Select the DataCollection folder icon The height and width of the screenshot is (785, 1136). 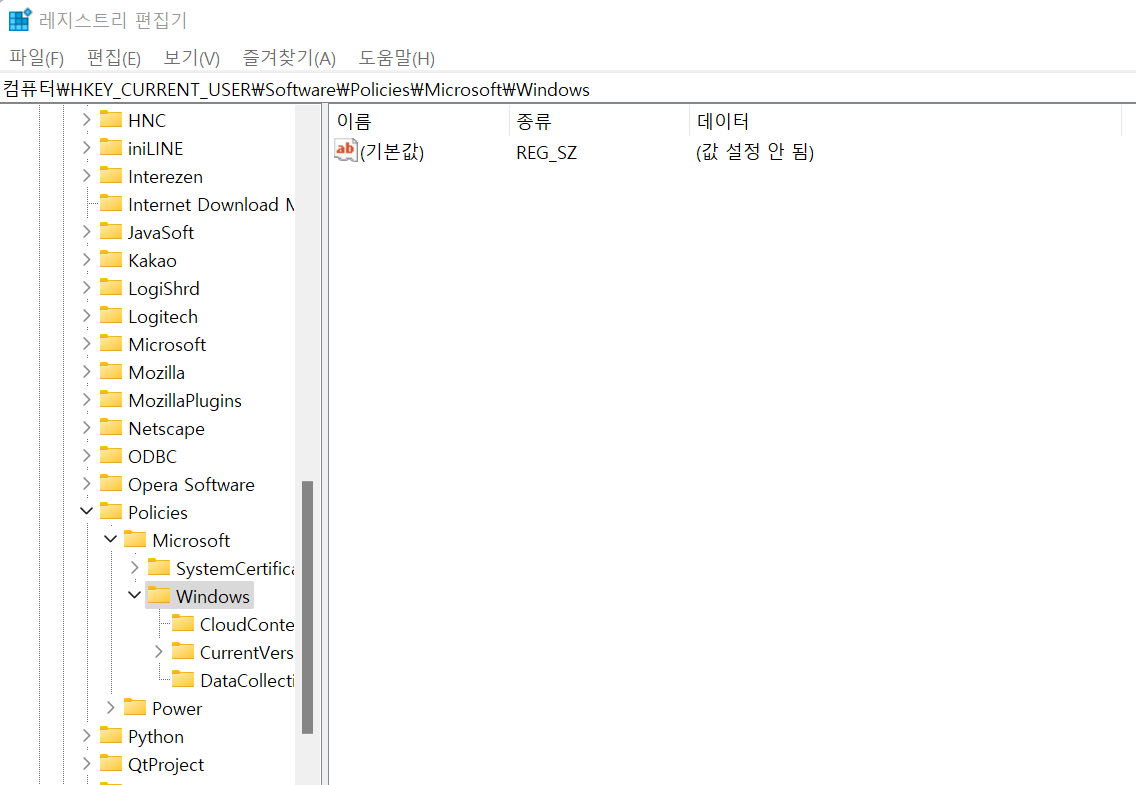tap(183, 679)
